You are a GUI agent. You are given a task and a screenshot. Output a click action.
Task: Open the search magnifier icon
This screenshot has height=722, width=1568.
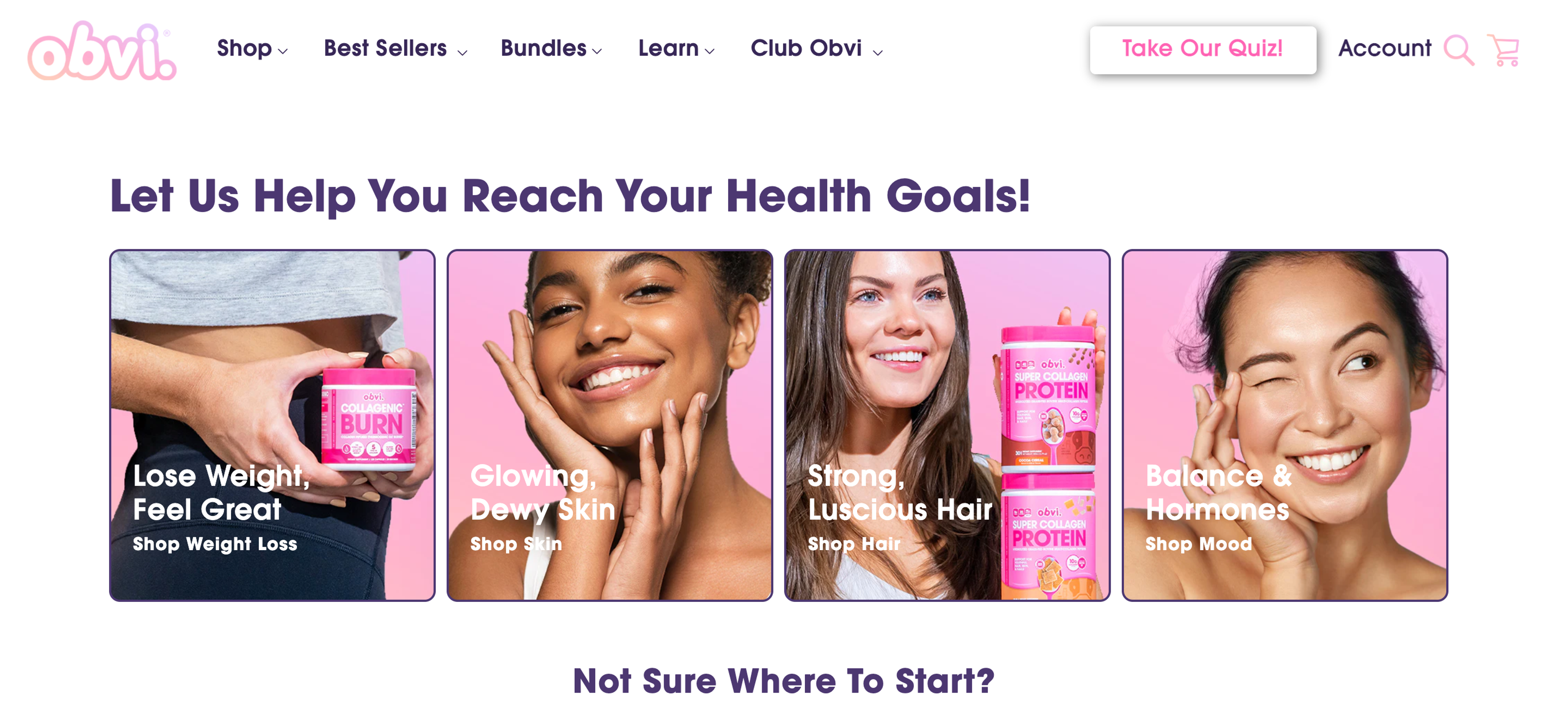1459,49
